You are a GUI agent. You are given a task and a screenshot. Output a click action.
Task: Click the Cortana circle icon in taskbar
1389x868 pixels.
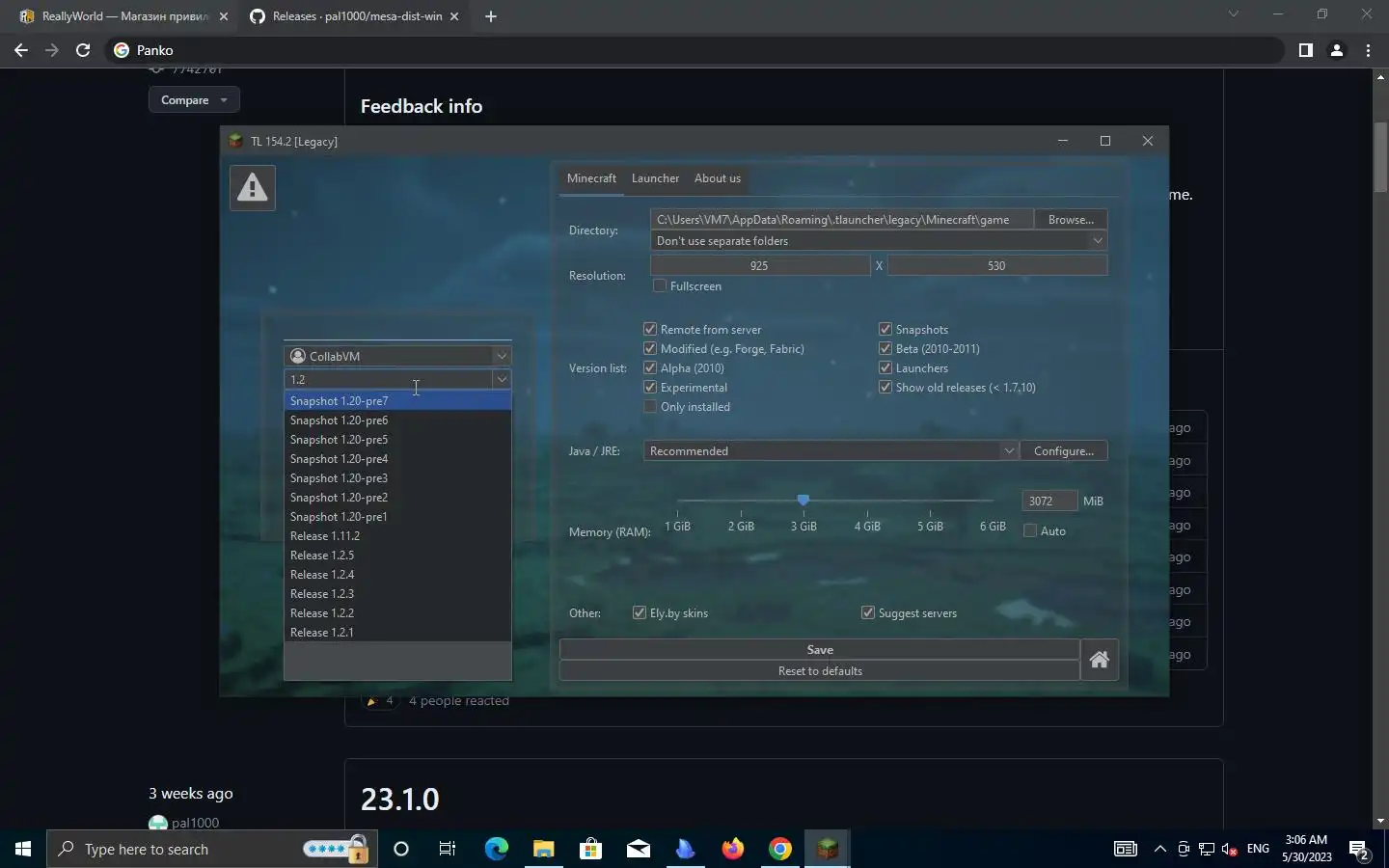click(401, 849)
